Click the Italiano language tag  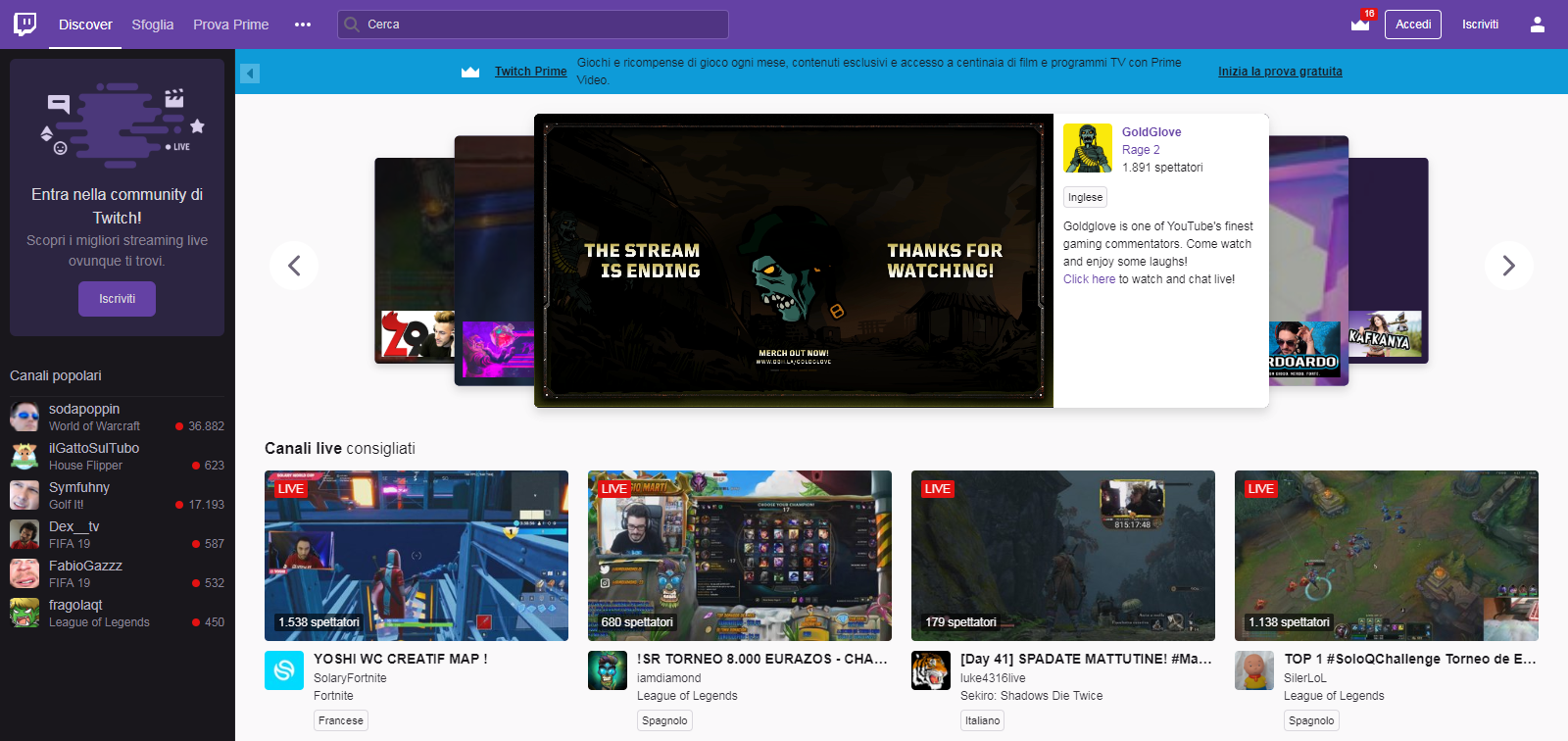[x=983, y=720]
